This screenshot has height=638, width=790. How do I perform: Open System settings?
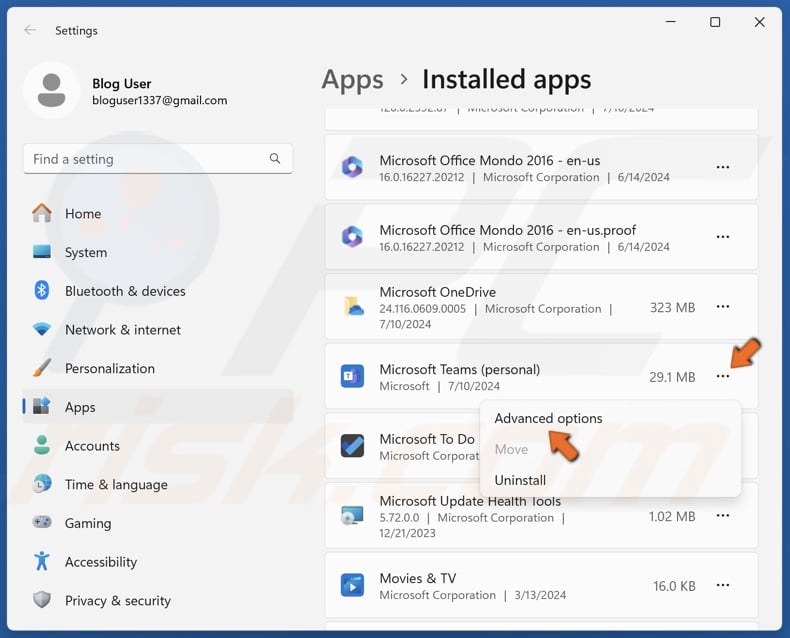[x=158, y=252]
